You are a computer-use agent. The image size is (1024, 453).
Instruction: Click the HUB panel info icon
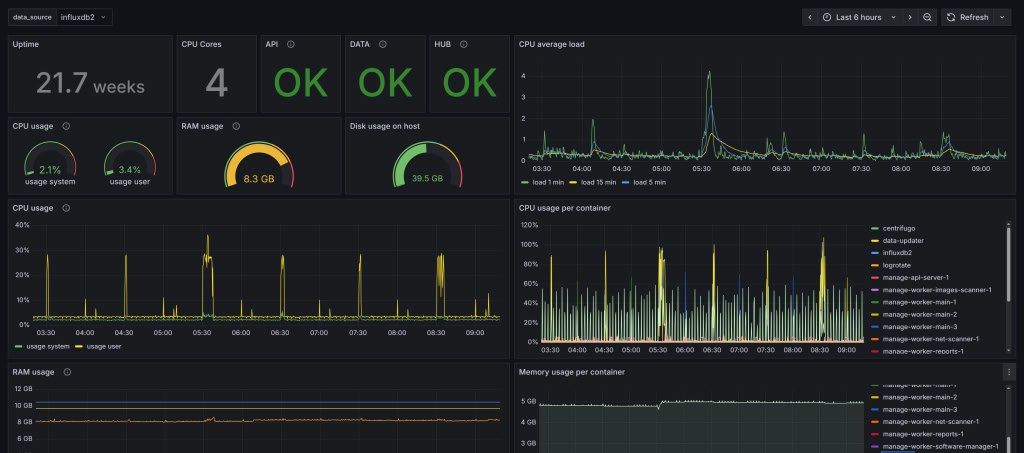click(467, 44)
